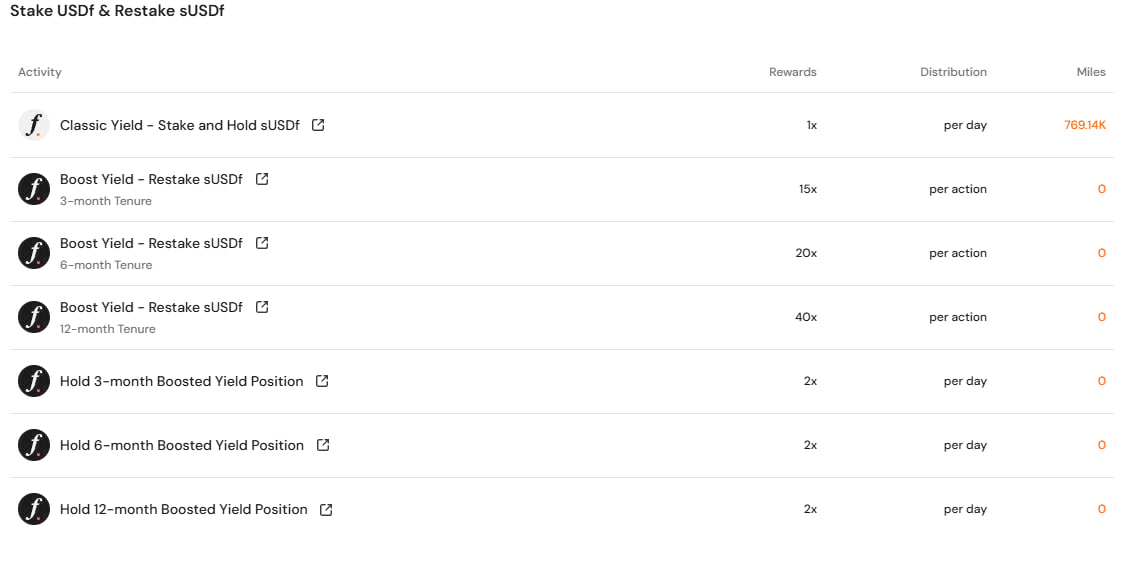This screenshot has width=1139, height=564.
Task: Select Hold 3-month Boosted Yield Position text
Action: [182, 381]
